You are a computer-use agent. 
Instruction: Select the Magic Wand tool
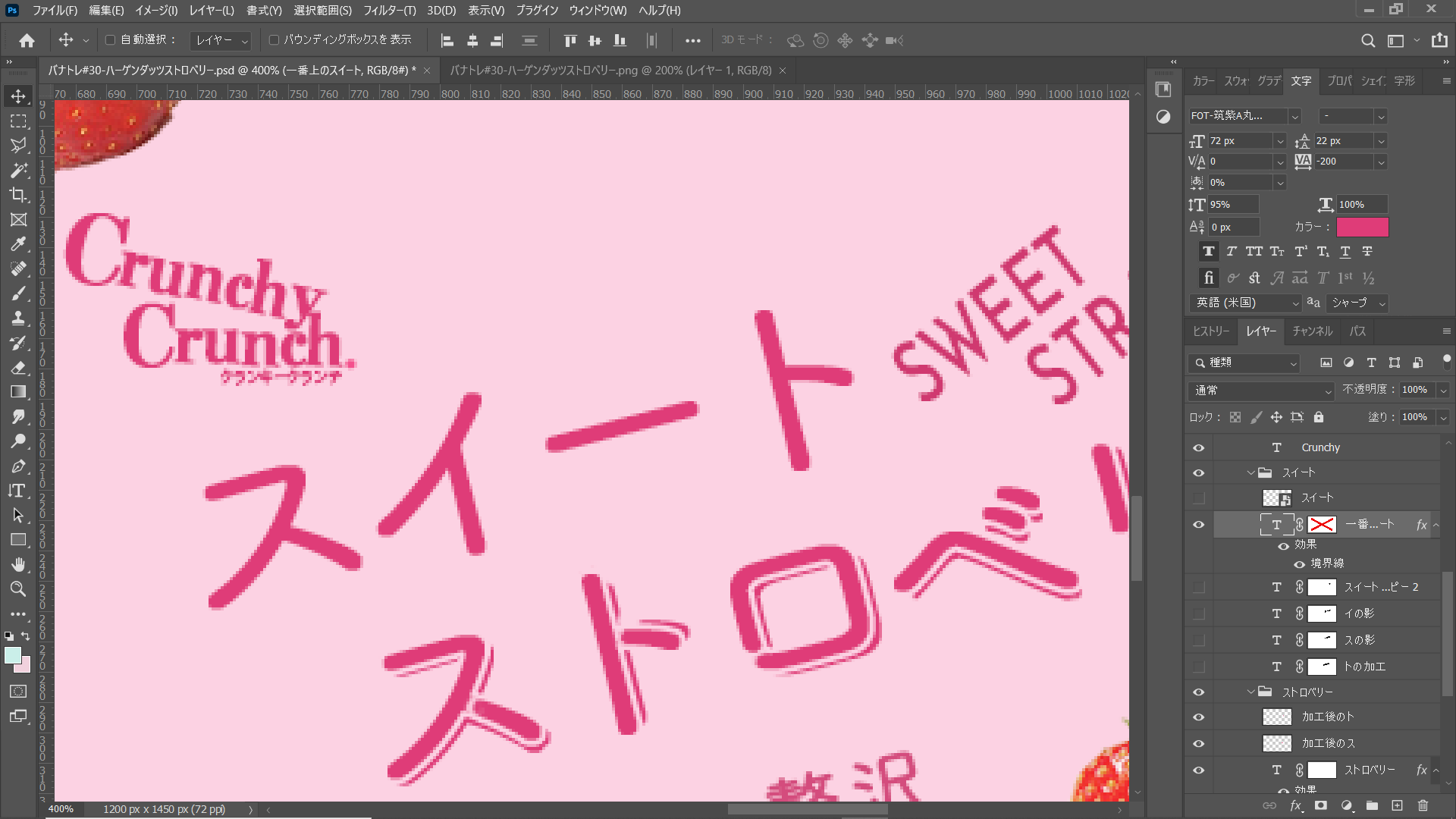[x=18, y=171]
